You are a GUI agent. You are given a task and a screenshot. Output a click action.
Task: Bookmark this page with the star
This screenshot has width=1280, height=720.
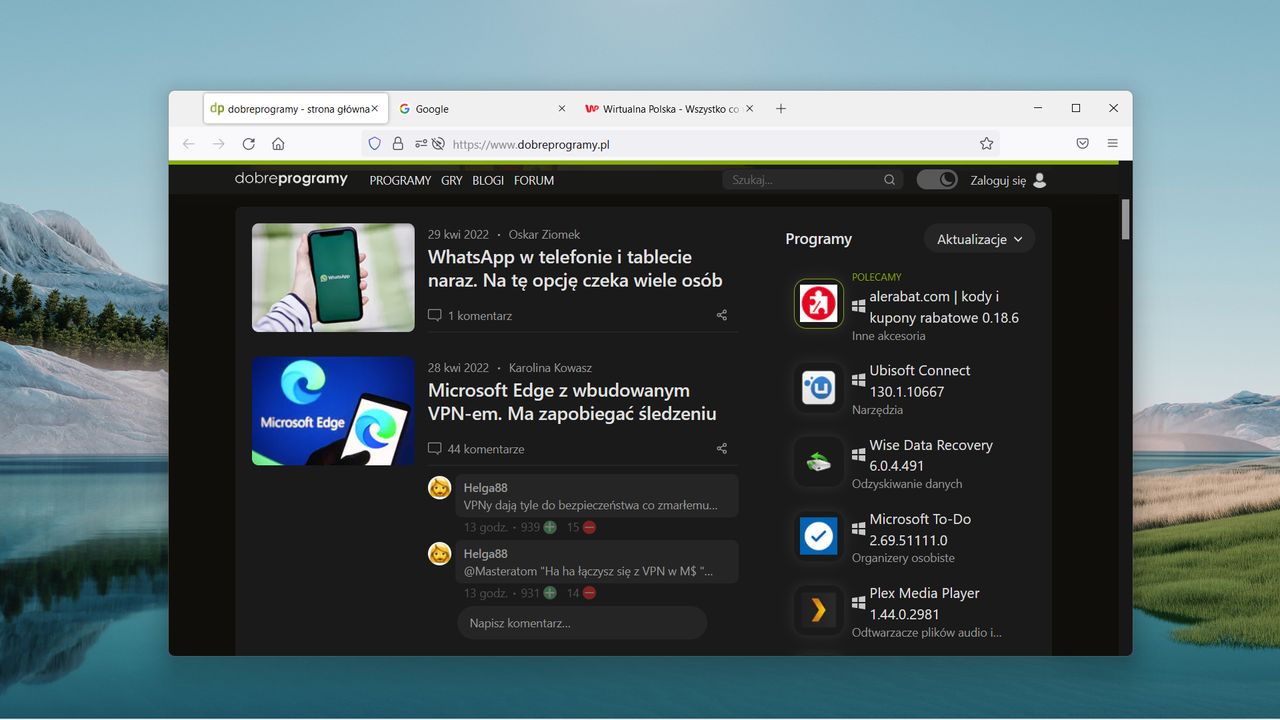(987, 144)
